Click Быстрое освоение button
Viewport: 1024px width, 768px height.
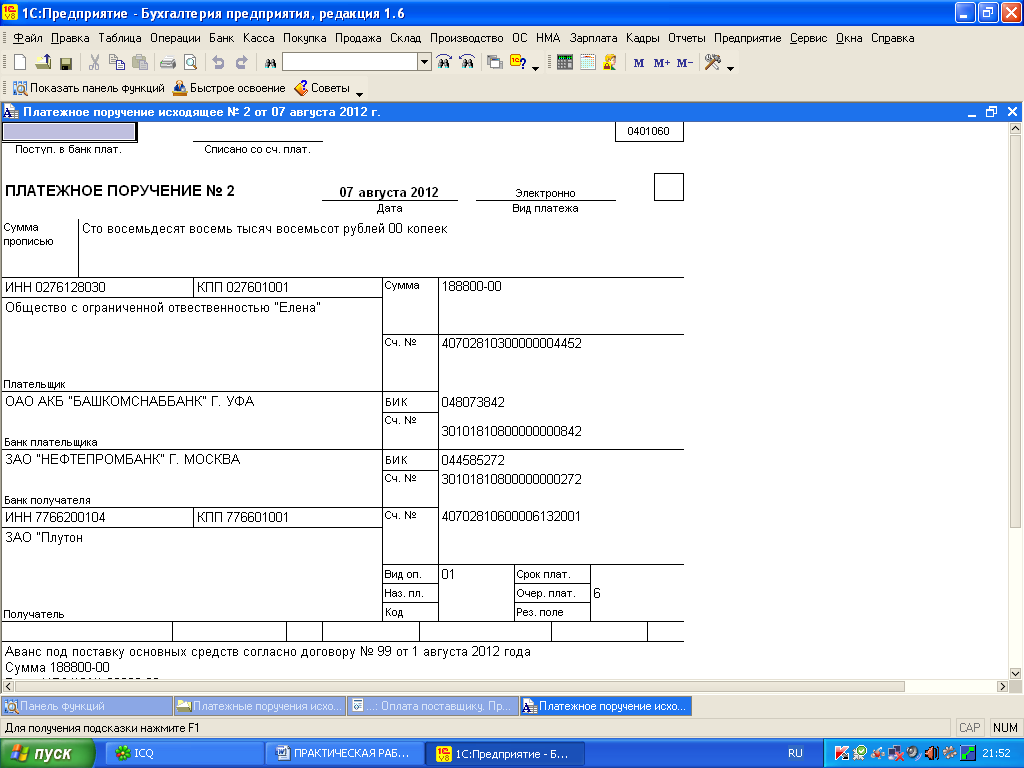pos(229,88)
